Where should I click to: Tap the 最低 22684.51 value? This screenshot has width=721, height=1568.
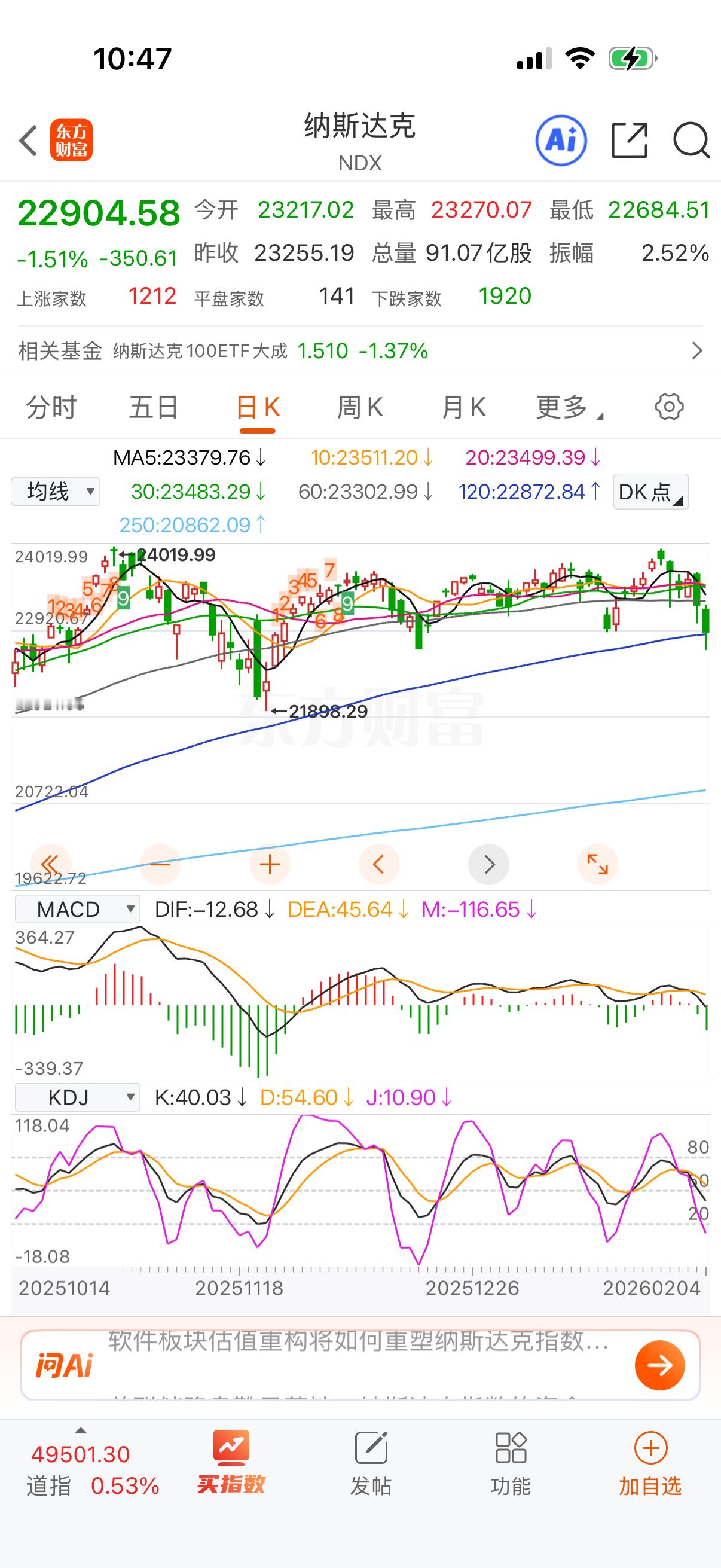[630, 210]
